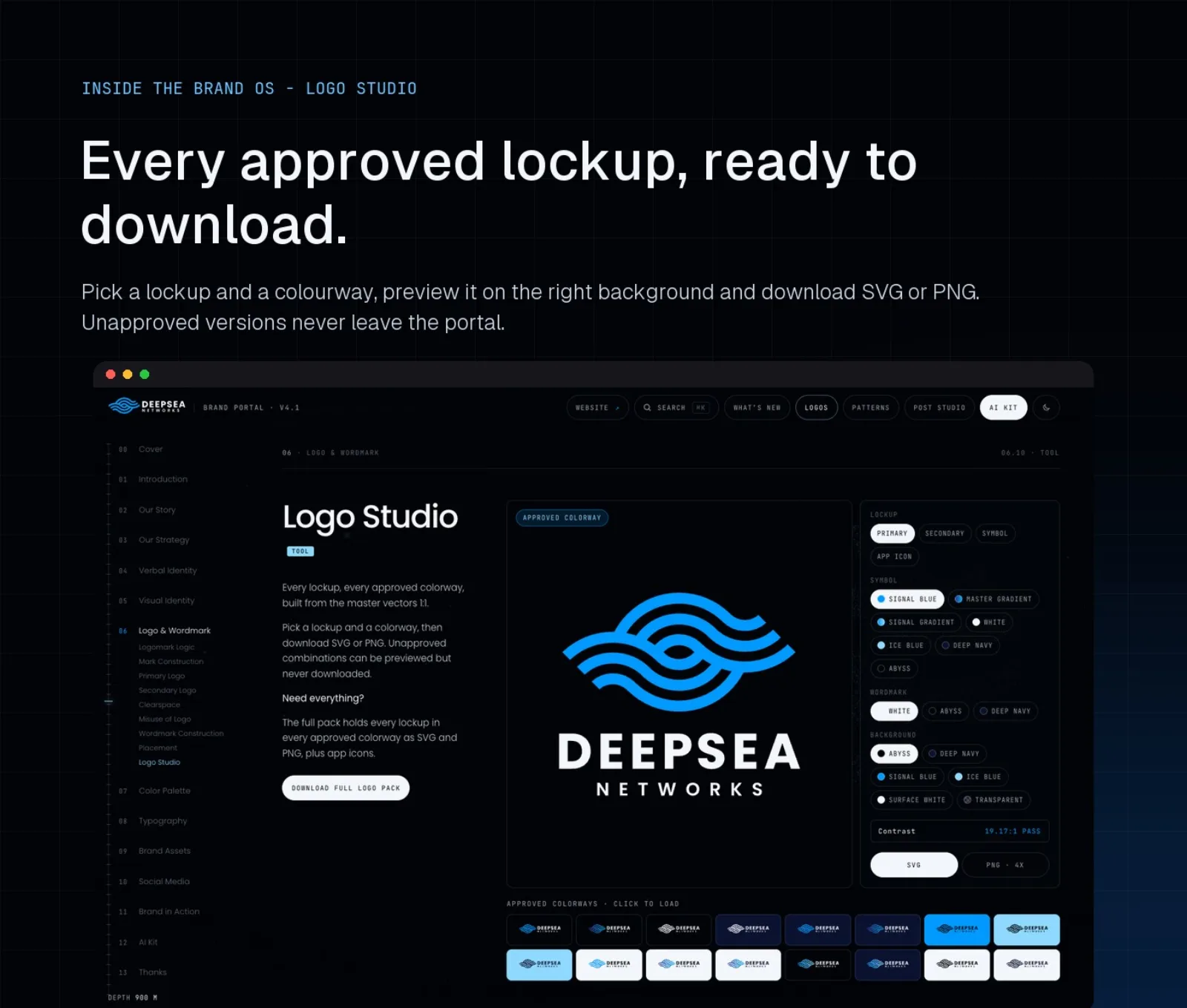Viewport: 1187px width, 1008px height.
Task: Select the Primary lockup option
Action: 892,533
